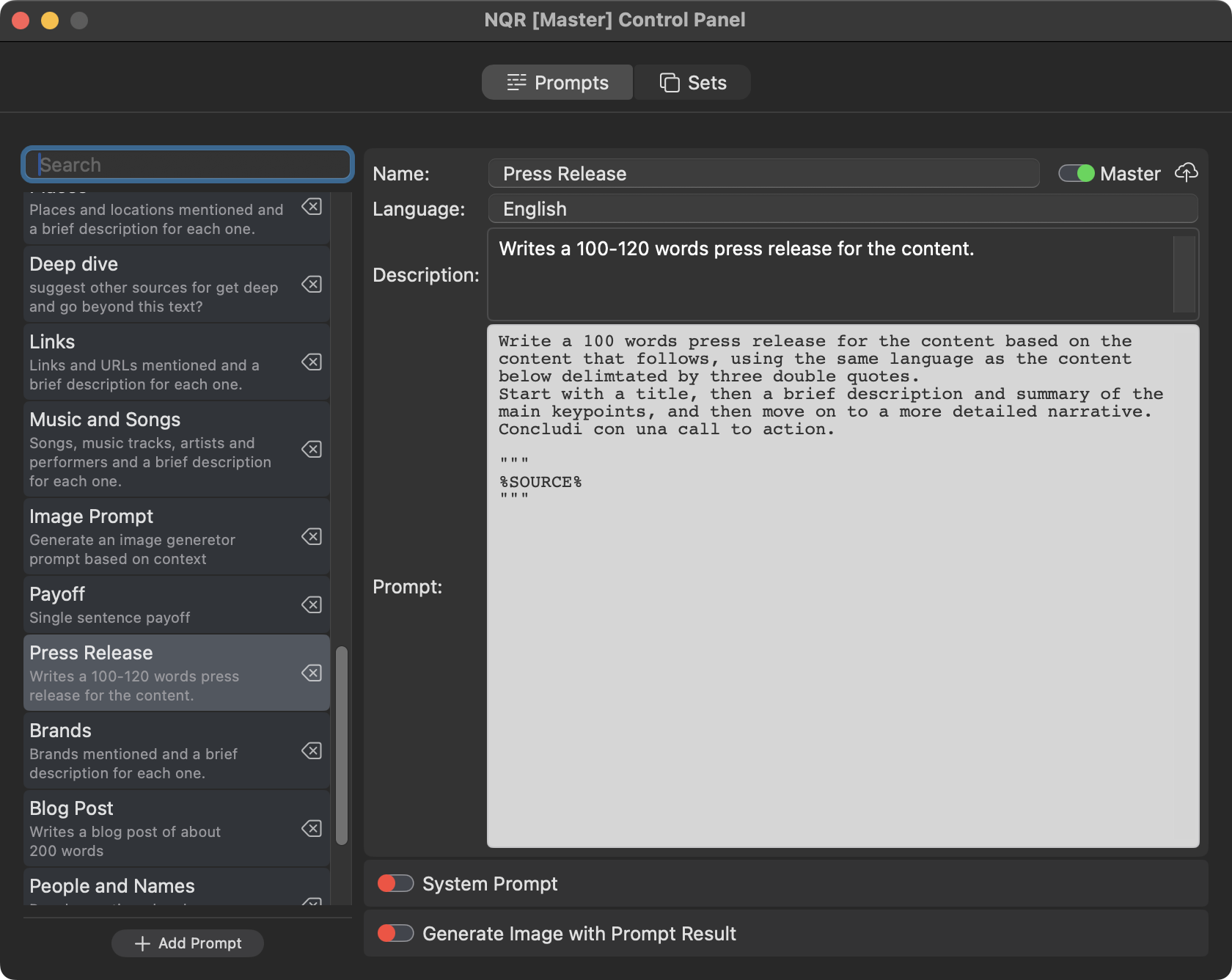Toggle Generate Image with Prompt Result
This screenshot has width=1232, height=980.
(395, 934)
